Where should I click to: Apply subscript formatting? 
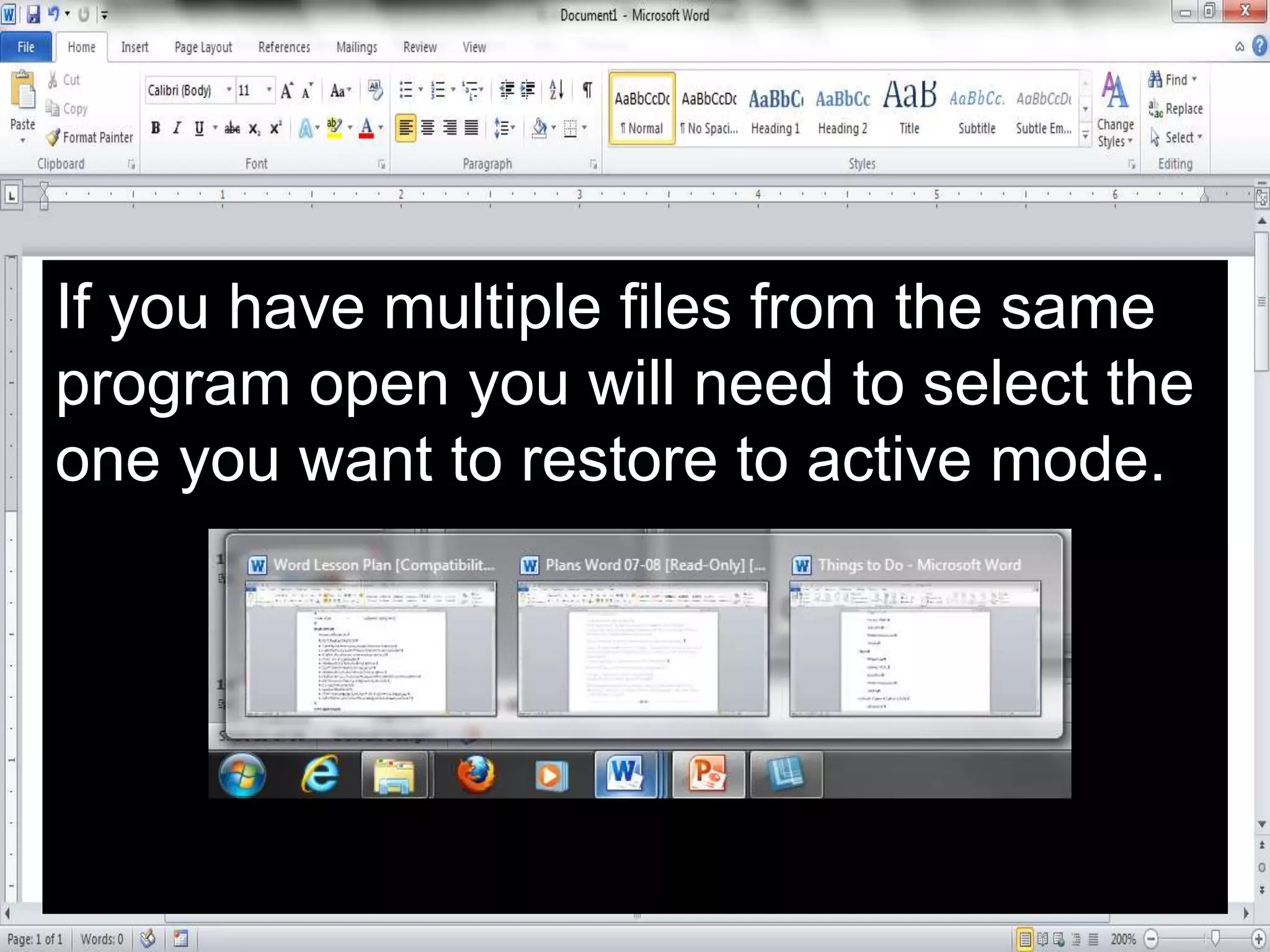pos(254,128)
